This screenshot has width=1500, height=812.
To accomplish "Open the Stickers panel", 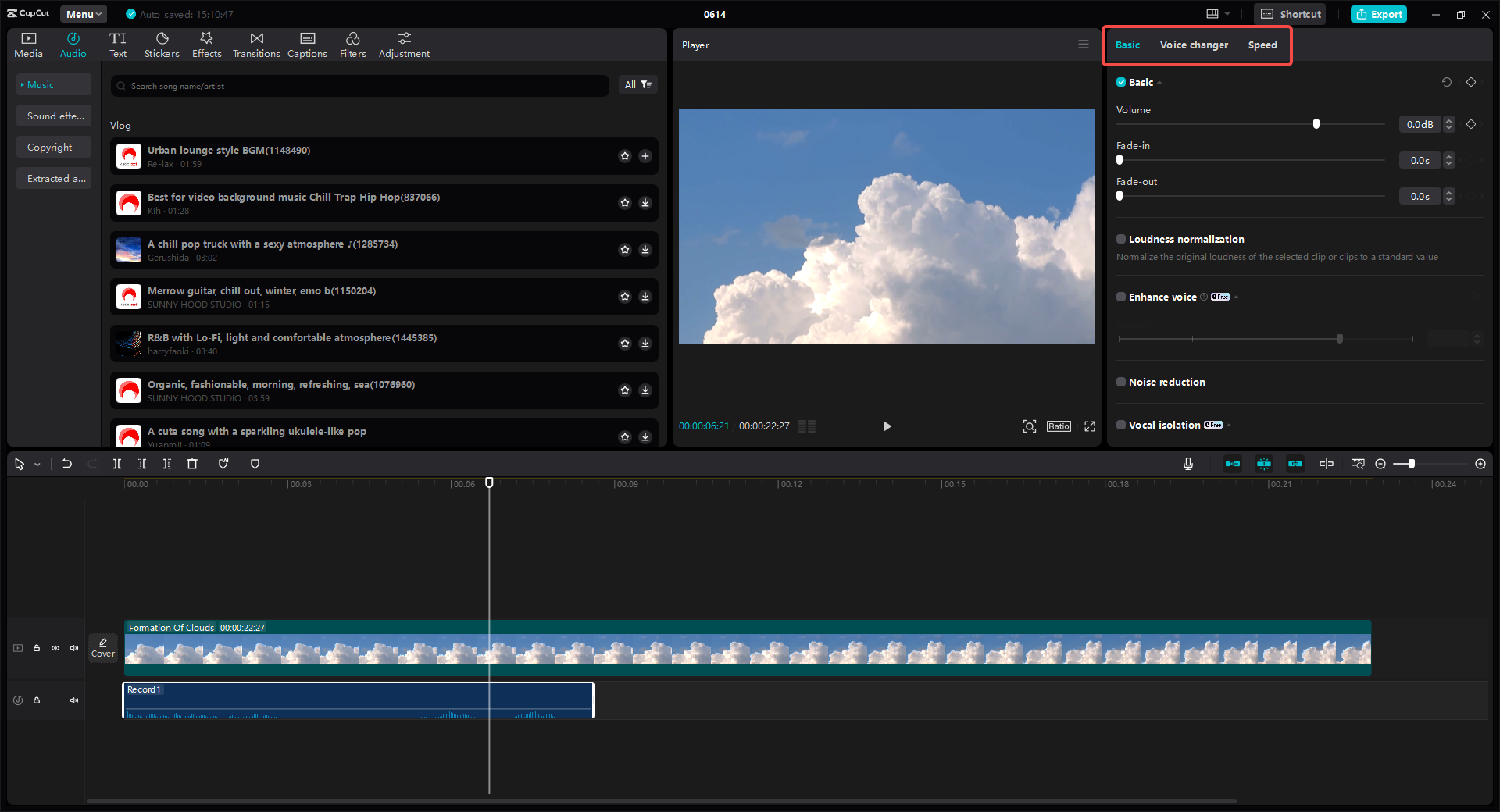I will 161,44.
